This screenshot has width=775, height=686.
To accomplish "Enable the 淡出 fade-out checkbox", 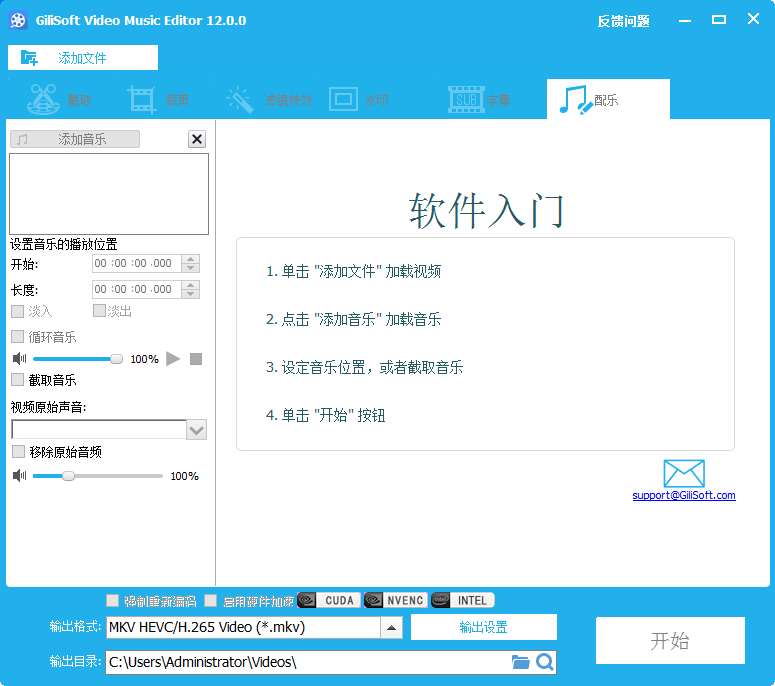I will click(x=99, y=310).
